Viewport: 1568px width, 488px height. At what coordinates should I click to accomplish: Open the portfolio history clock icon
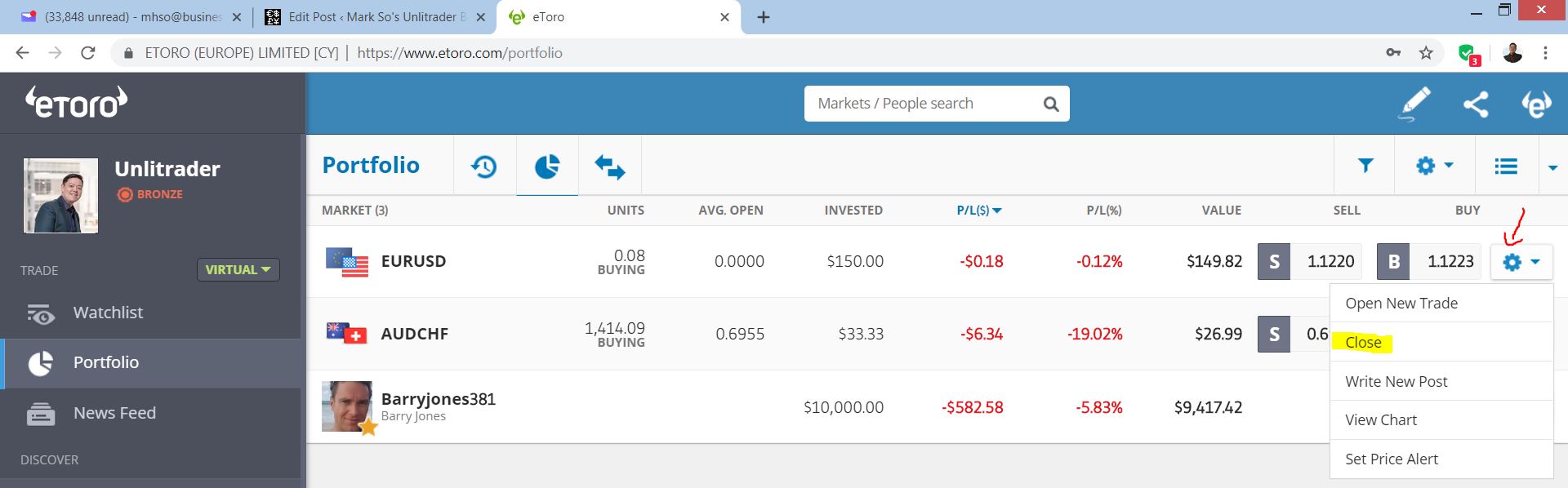pyautogui.click(x=483, y=166)
